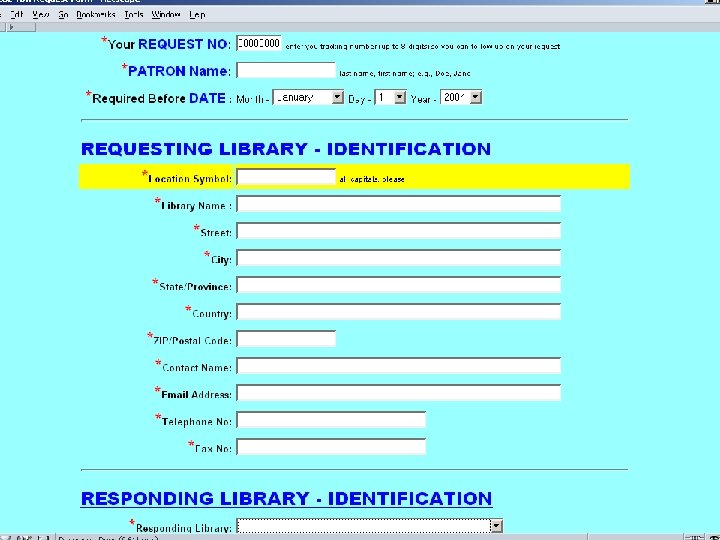Click the ZIP/Postal Code field
Screen dimensions: 720x540
pyautogui.click(x=286, y=339)
